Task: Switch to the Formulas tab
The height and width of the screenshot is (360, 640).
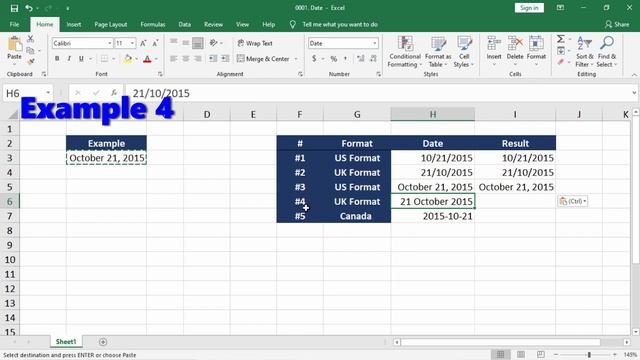Action: coord(153,24)
